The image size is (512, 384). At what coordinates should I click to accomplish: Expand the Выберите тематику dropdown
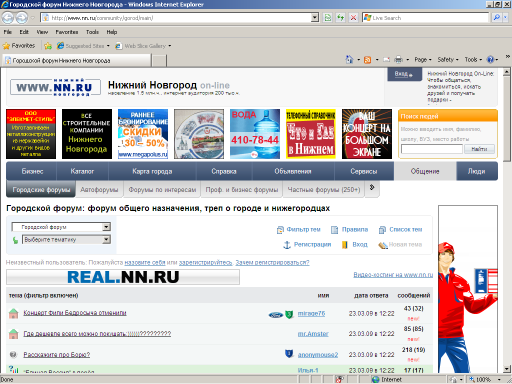[67, 240]
